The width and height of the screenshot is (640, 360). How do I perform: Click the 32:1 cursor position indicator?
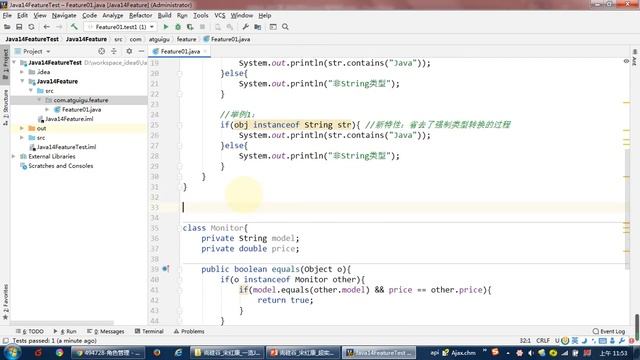pyautogui.click(x=525, y=340)
